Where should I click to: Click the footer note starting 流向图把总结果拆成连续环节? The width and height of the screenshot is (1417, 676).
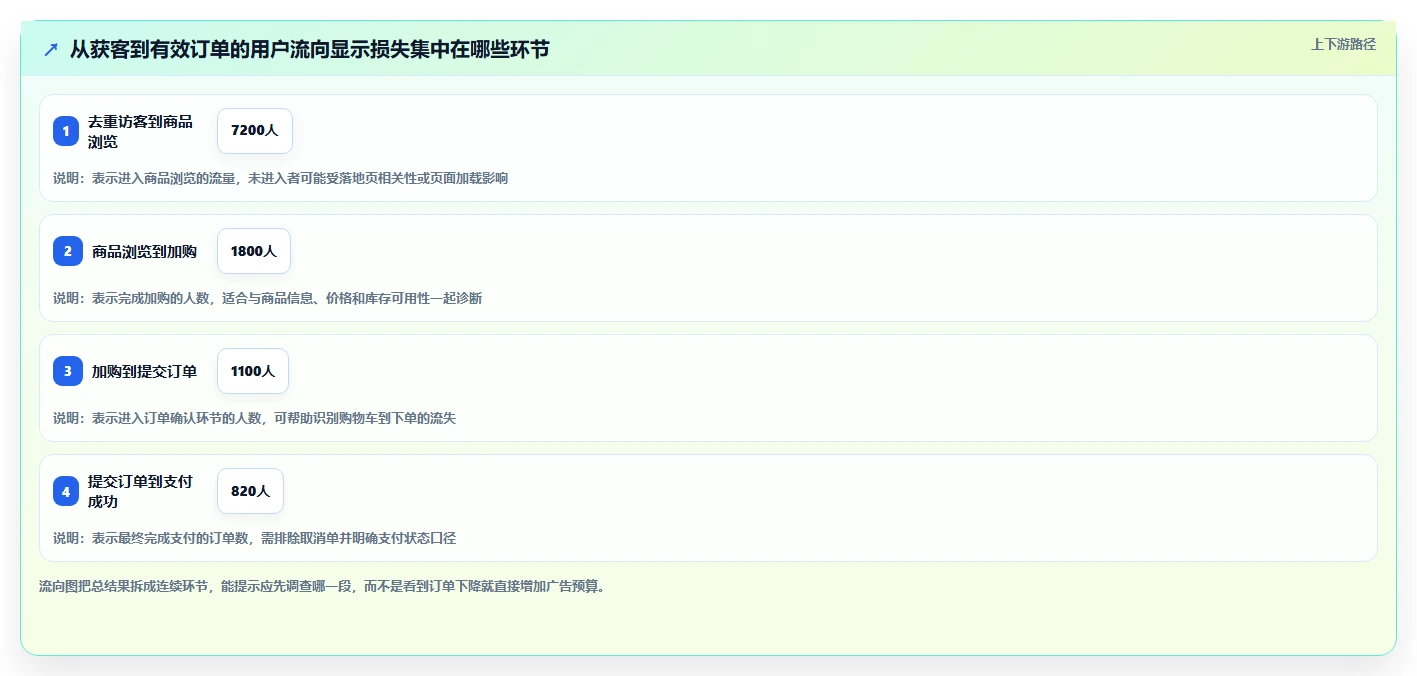pos(322,586)
